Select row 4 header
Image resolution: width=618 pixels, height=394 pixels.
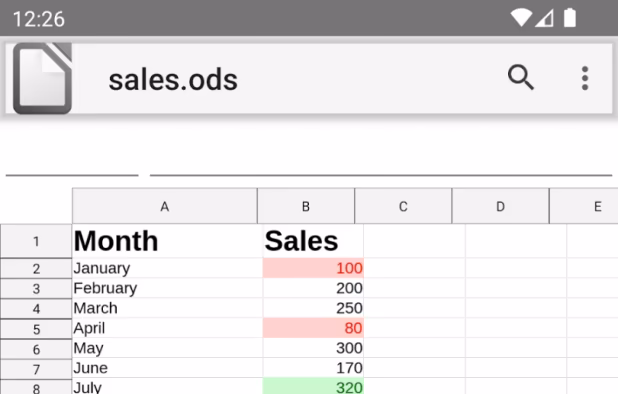[36, 309]
